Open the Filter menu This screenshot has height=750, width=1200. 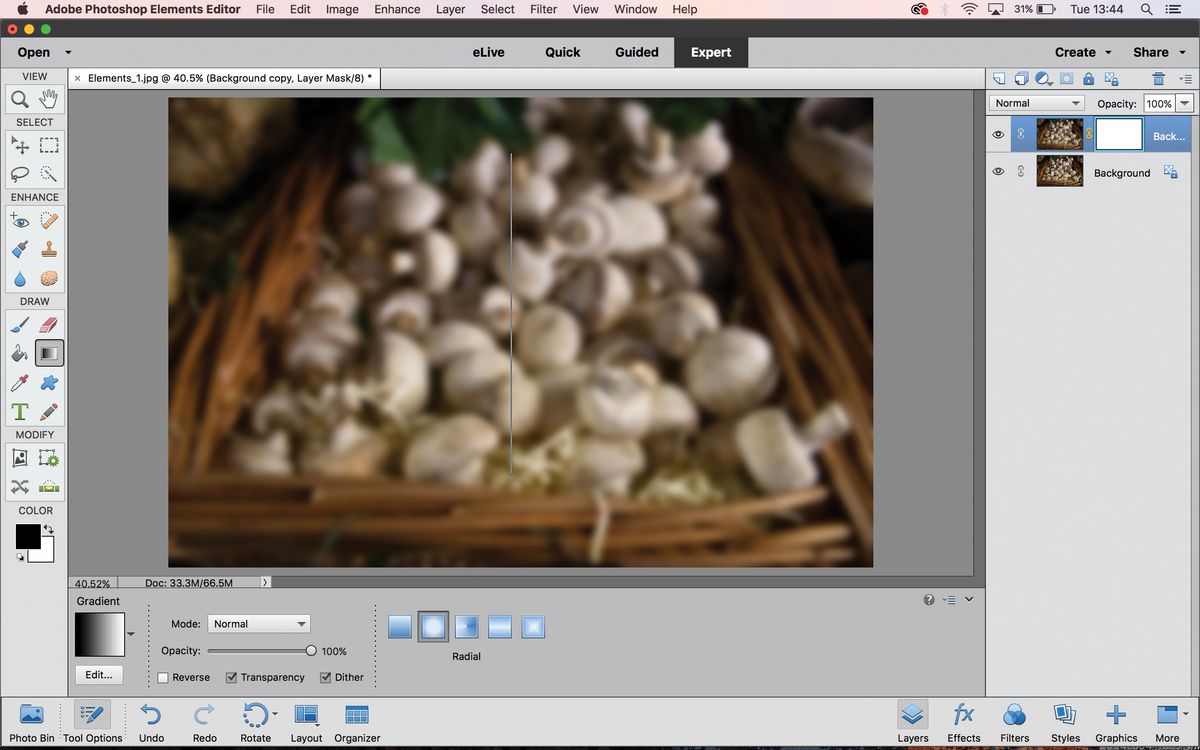544,9
